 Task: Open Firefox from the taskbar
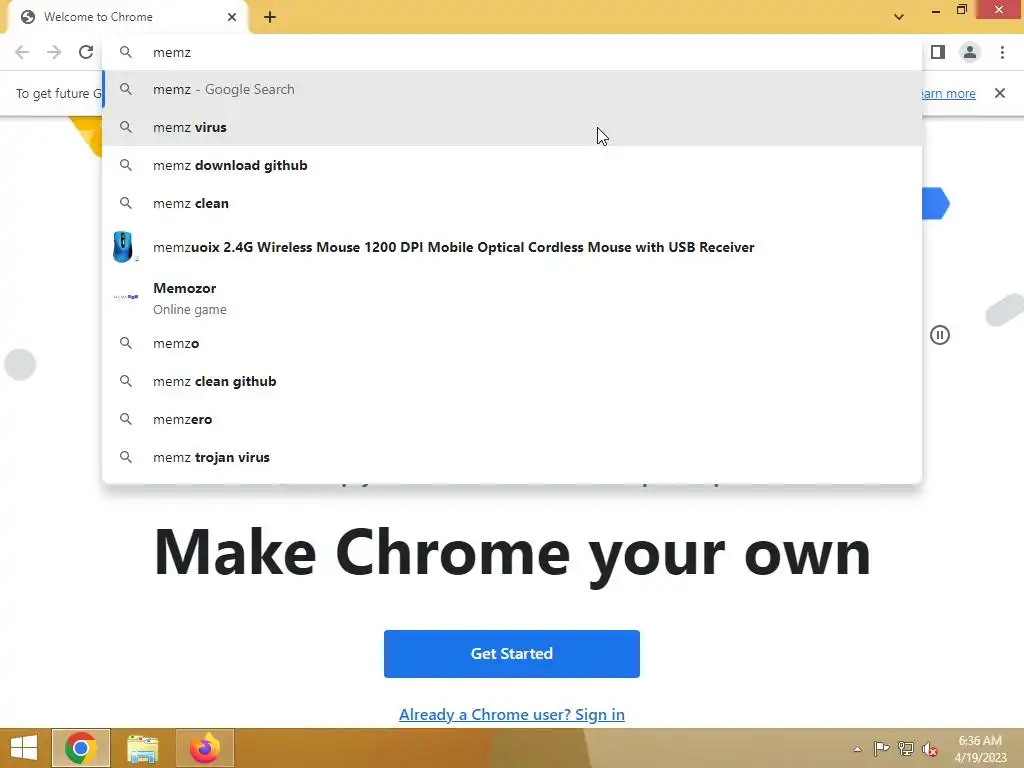205,748
